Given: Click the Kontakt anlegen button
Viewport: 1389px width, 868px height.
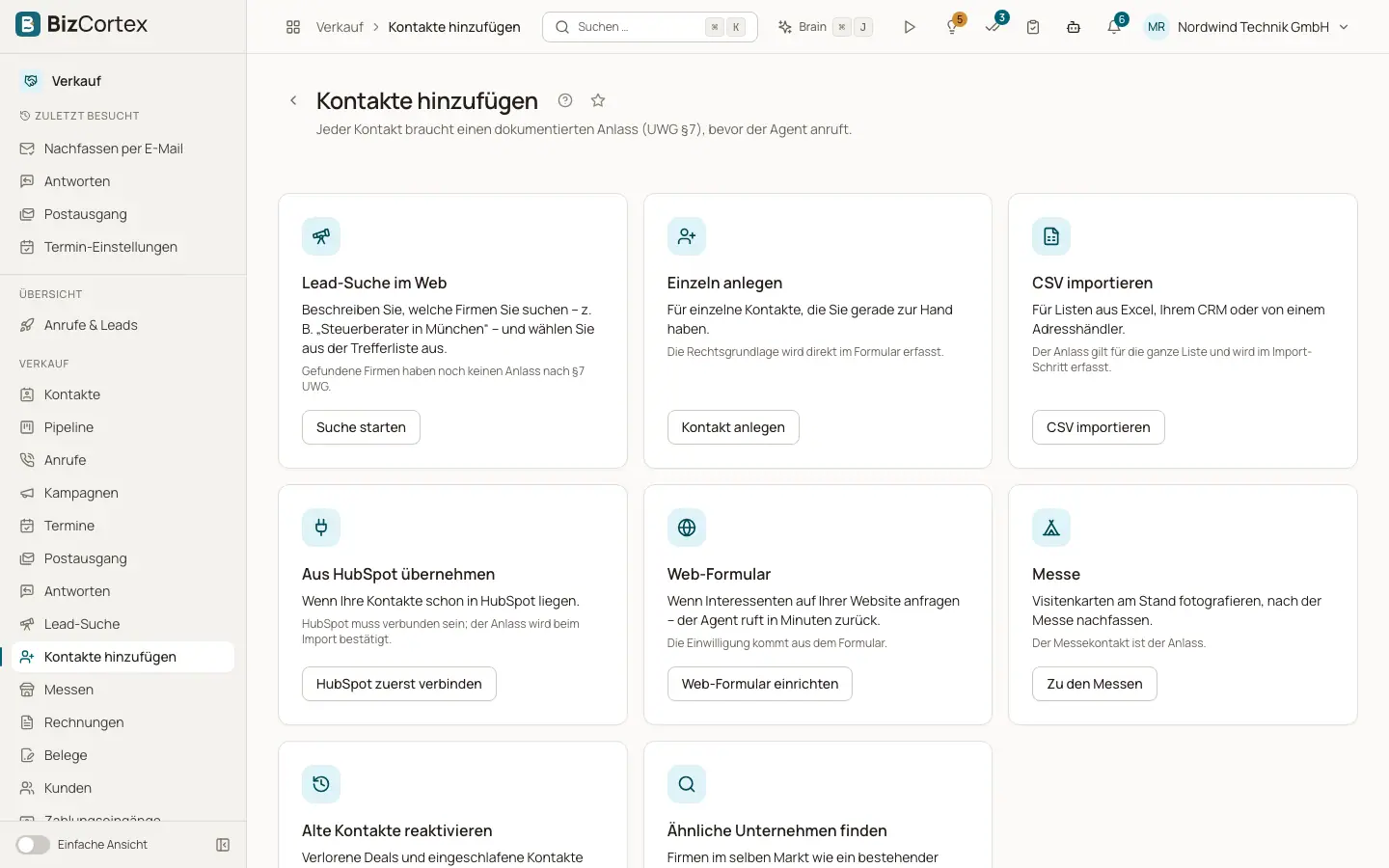Looking at the screenshot, I should point(733,427).
